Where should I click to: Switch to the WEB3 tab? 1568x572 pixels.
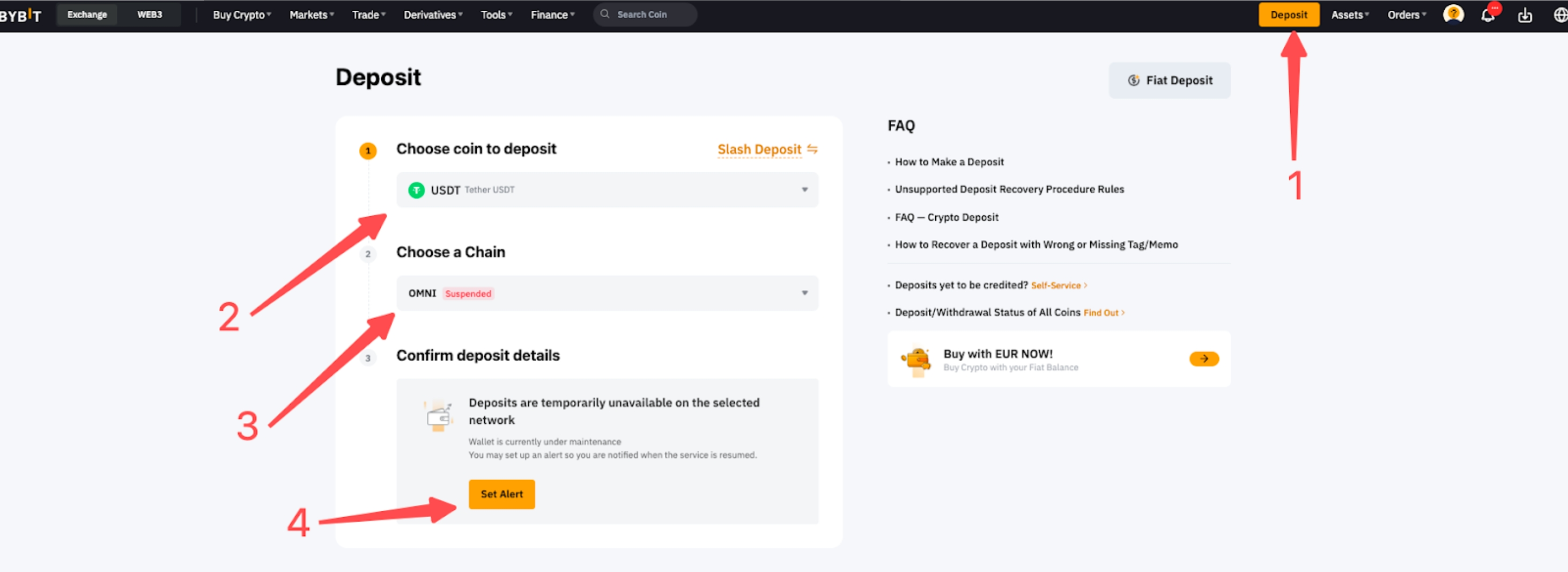click(149, 14)
